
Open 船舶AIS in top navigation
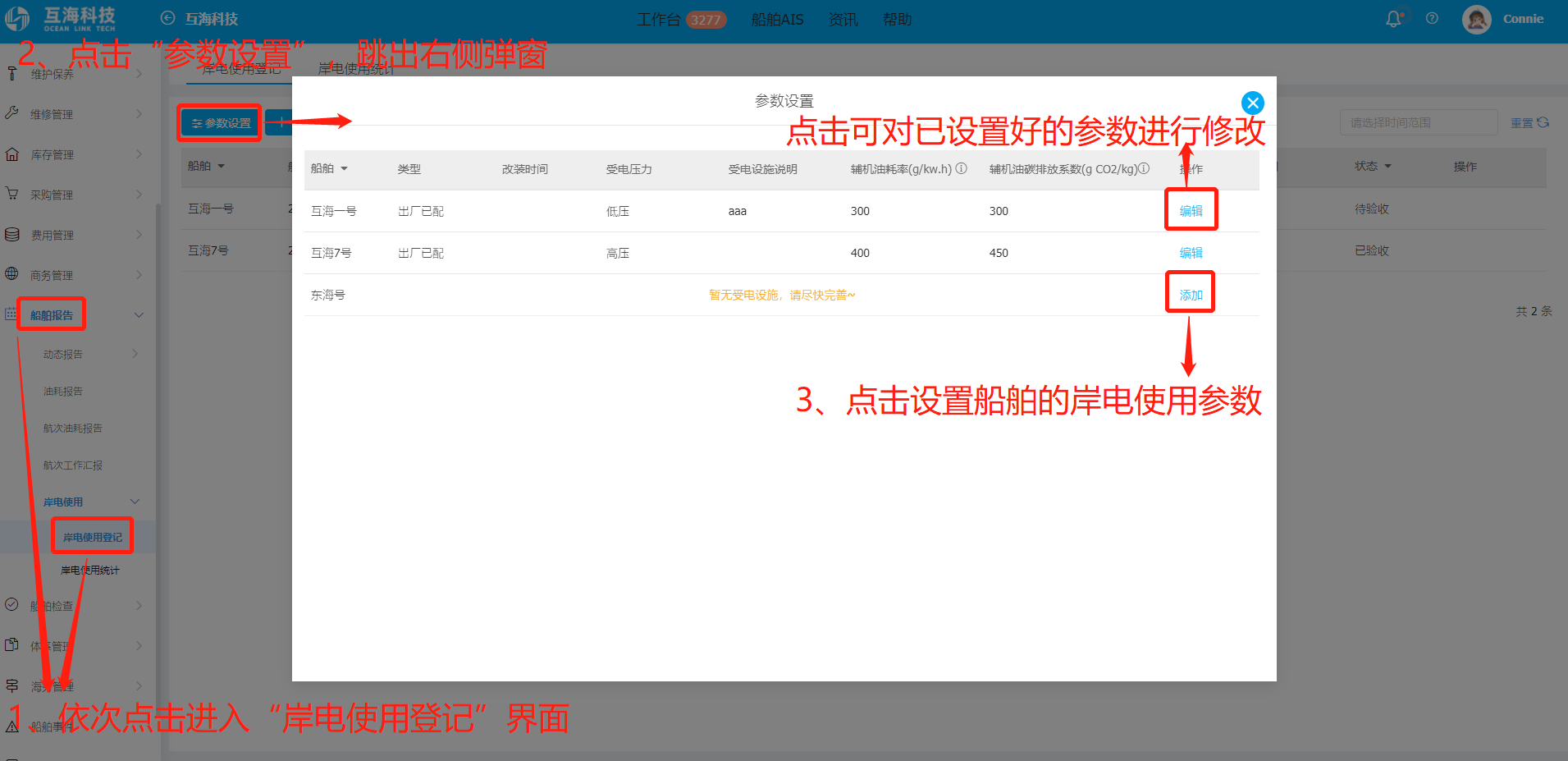777,19
